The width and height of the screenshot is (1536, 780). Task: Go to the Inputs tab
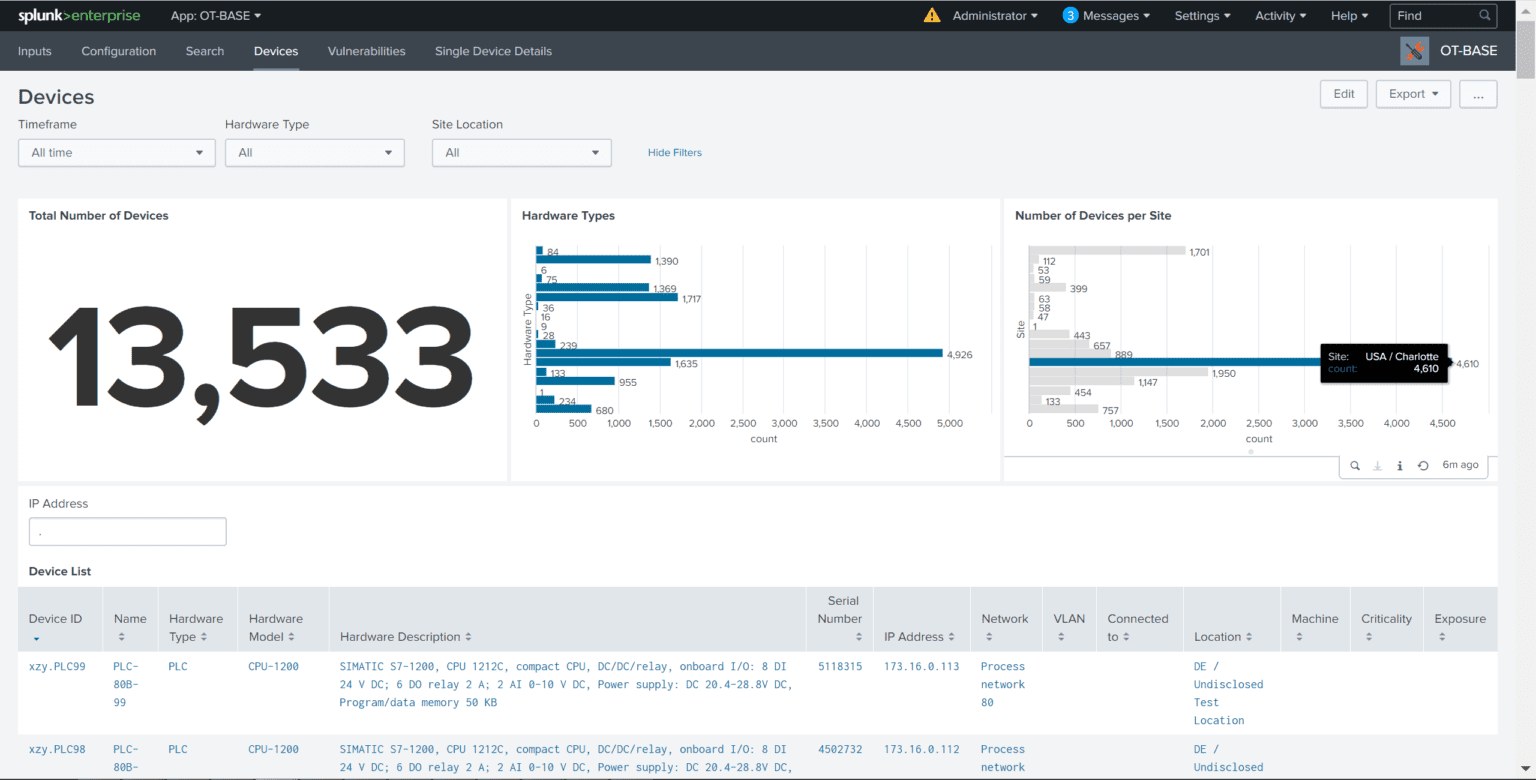[35, 51]
